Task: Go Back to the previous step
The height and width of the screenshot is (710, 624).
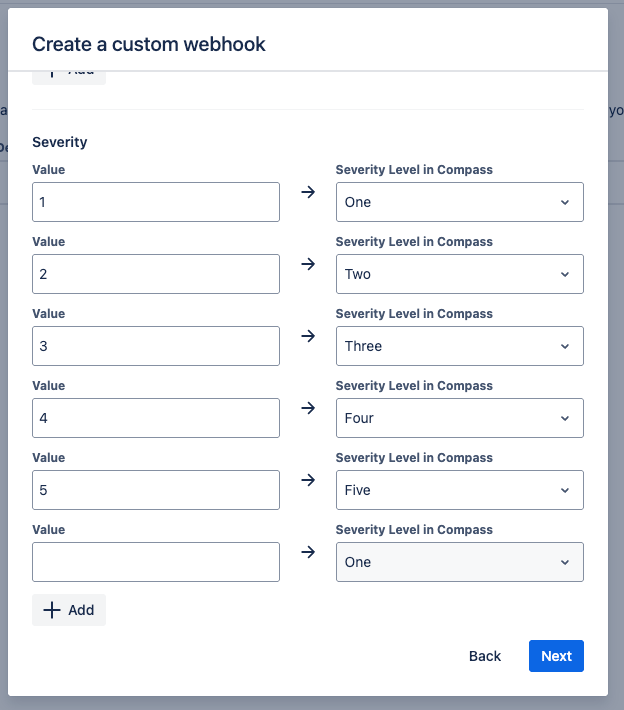Action: (485, 656)
